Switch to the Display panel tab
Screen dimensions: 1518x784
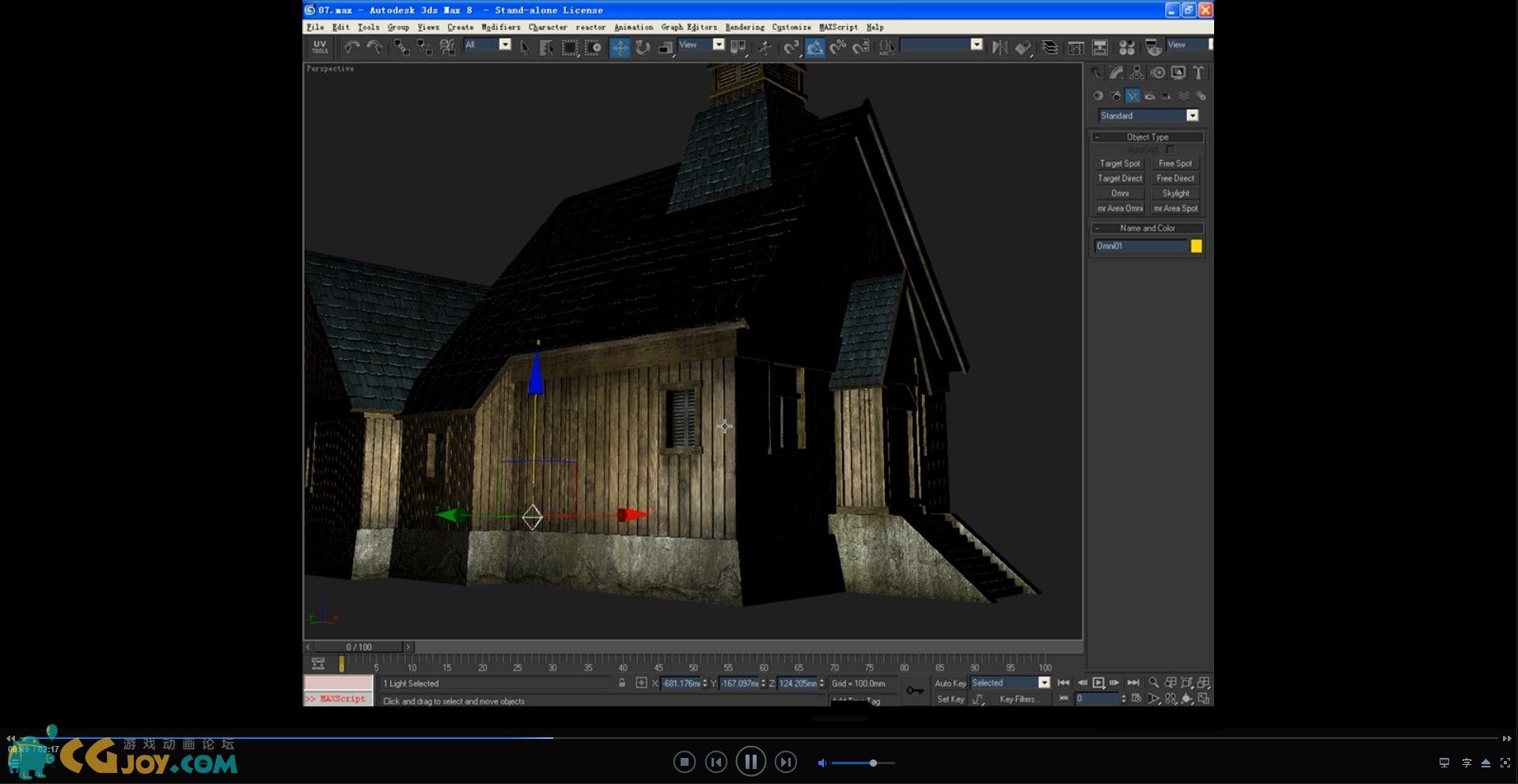(1178, 73)
